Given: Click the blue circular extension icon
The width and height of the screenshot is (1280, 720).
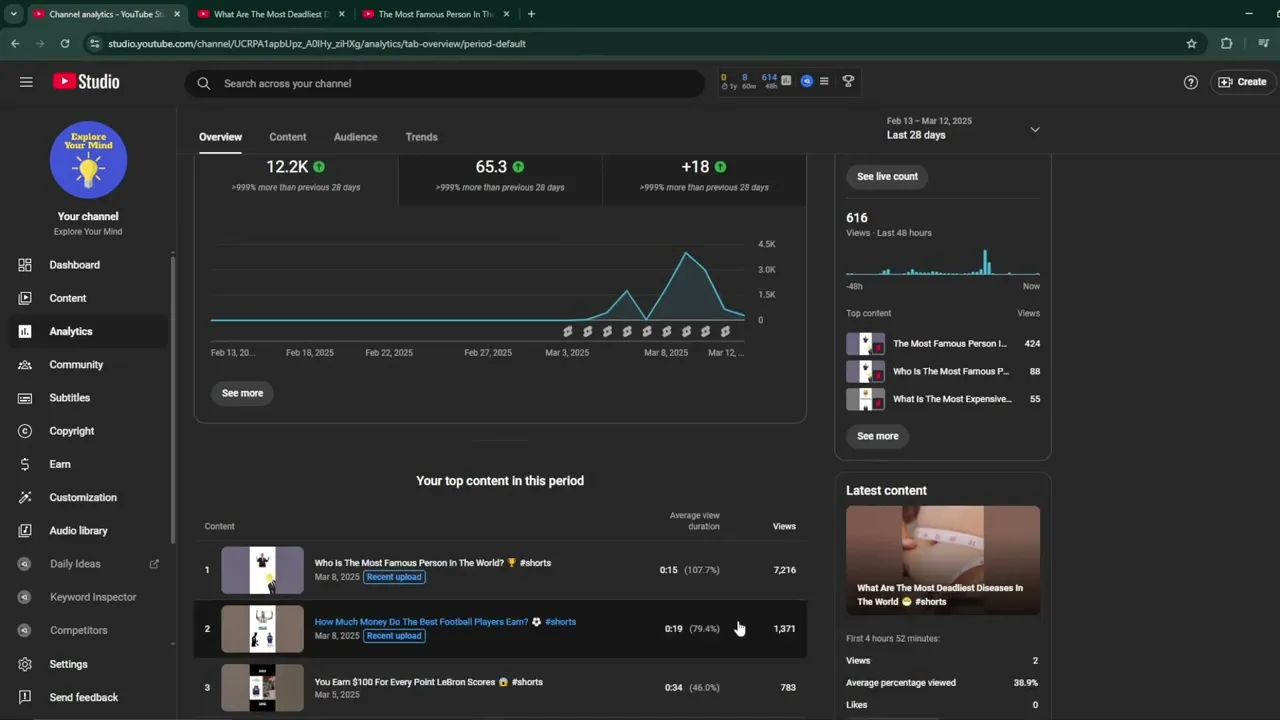Looking at the screenshot, I should coord(807,81).
